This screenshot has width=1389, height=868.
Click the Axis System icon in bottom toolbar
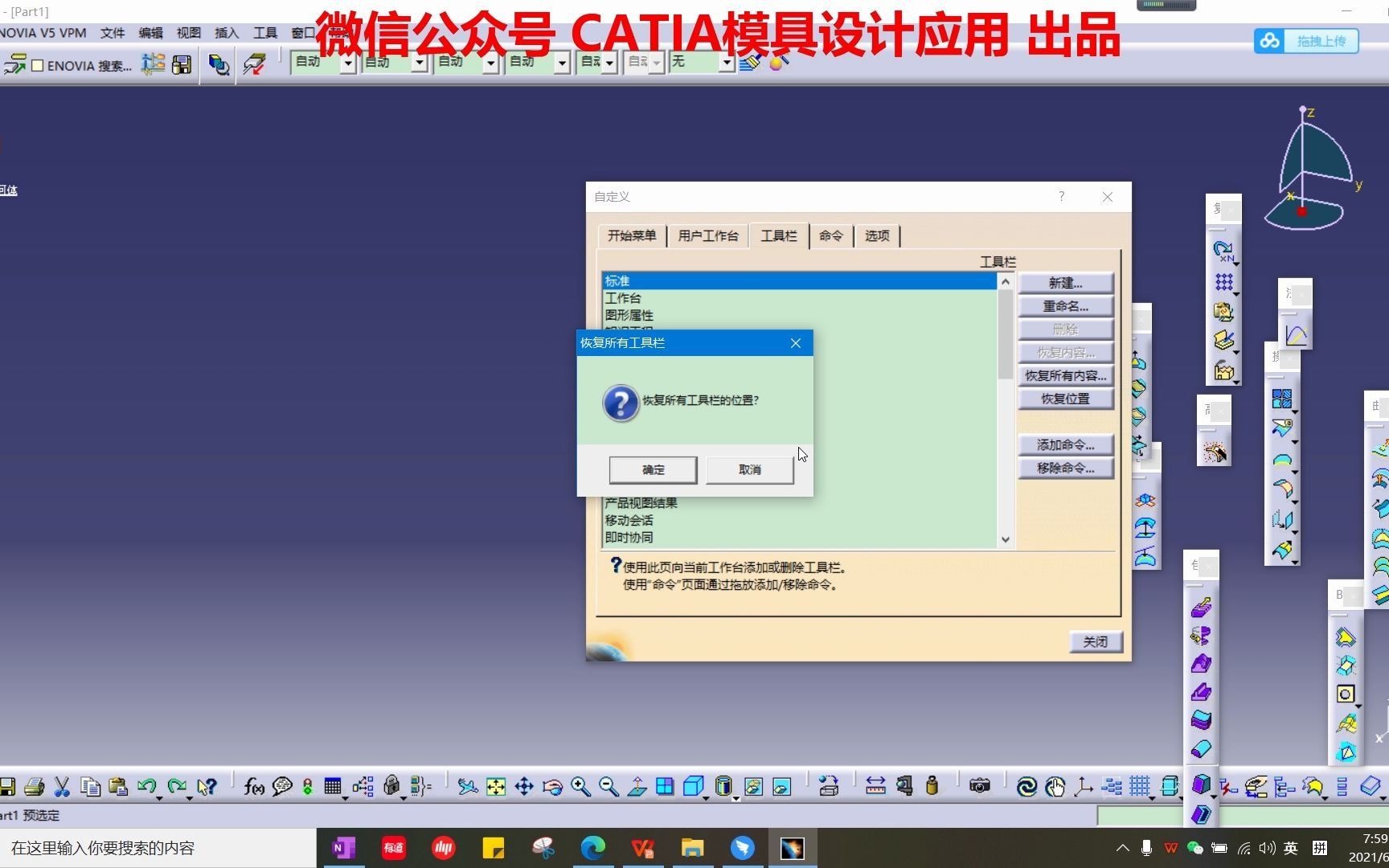pos(1083,787)
